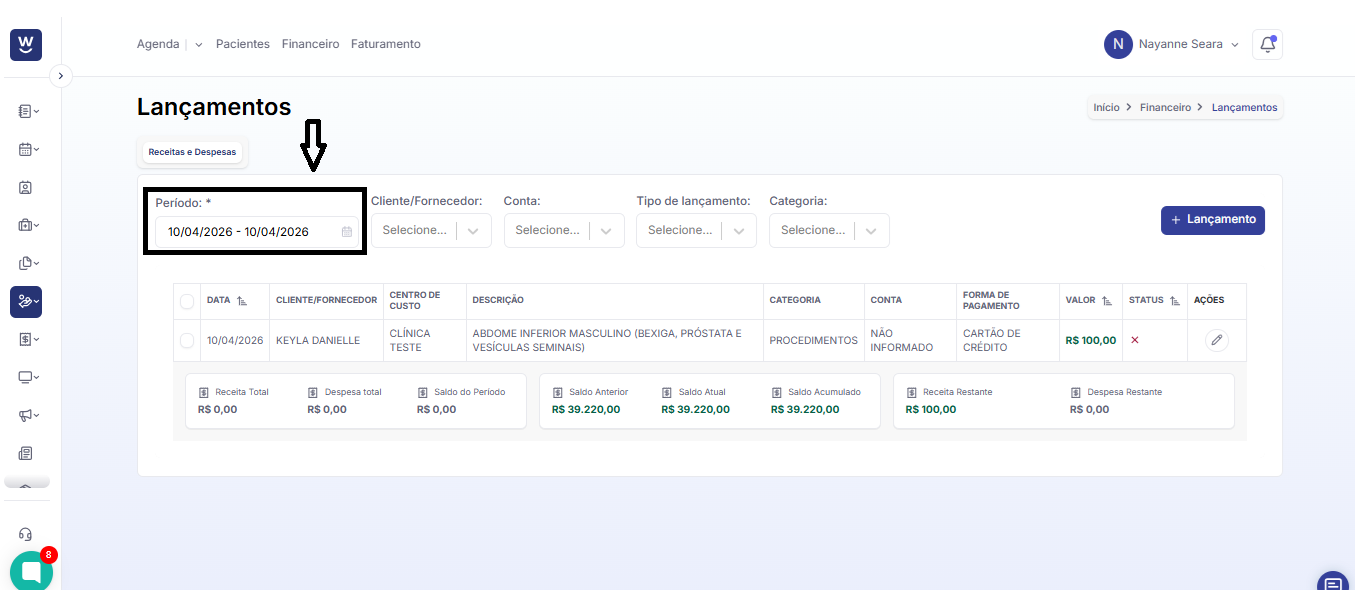Click the Despesa Restante label

tap(1124, 392)
